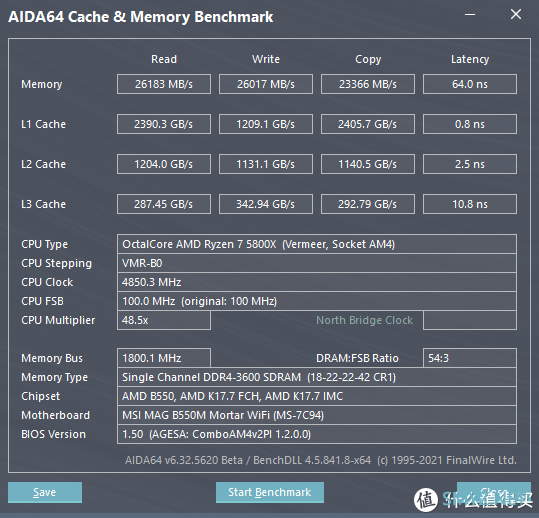Select Memory Write value 26017 MB/s
This screenshot has height=518, width=539.
click(x=266, y=84)
